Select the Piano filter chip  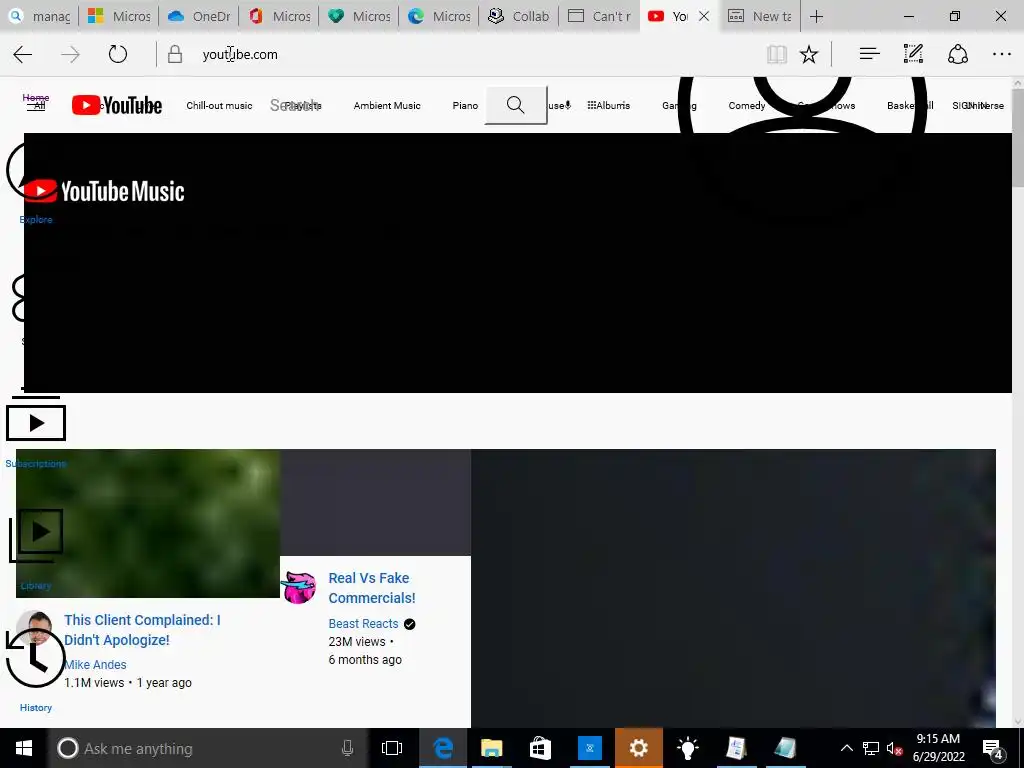tap(465, 105)
